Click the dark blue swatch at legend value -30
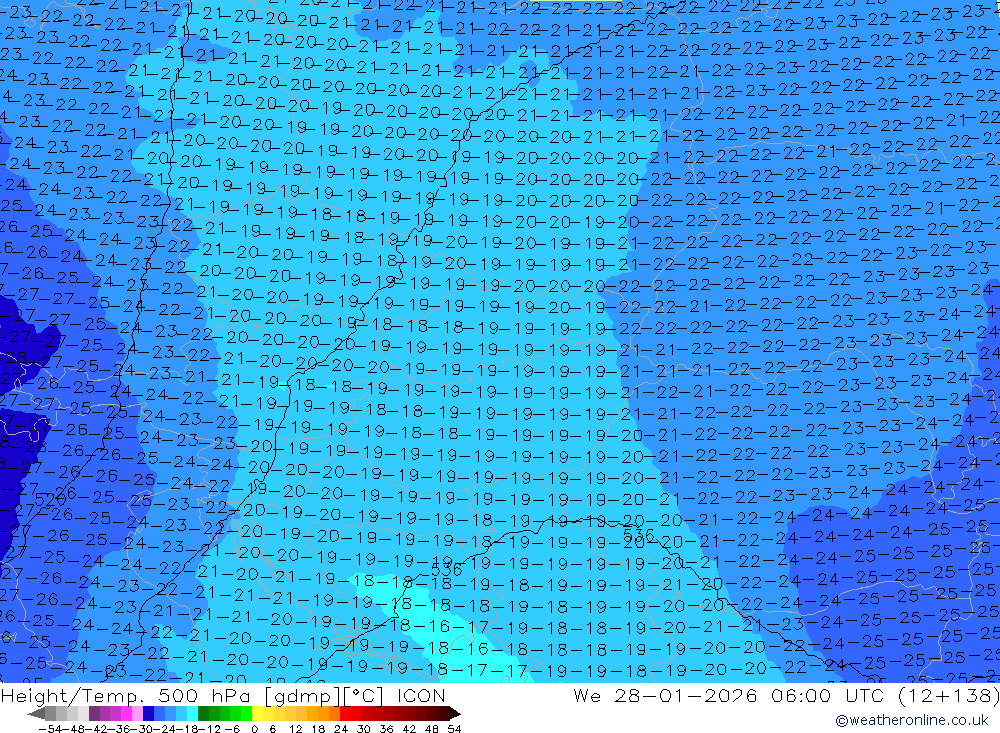Image resolution: width=1000 pixels, height=733 pixels. (x=148, y=713)
